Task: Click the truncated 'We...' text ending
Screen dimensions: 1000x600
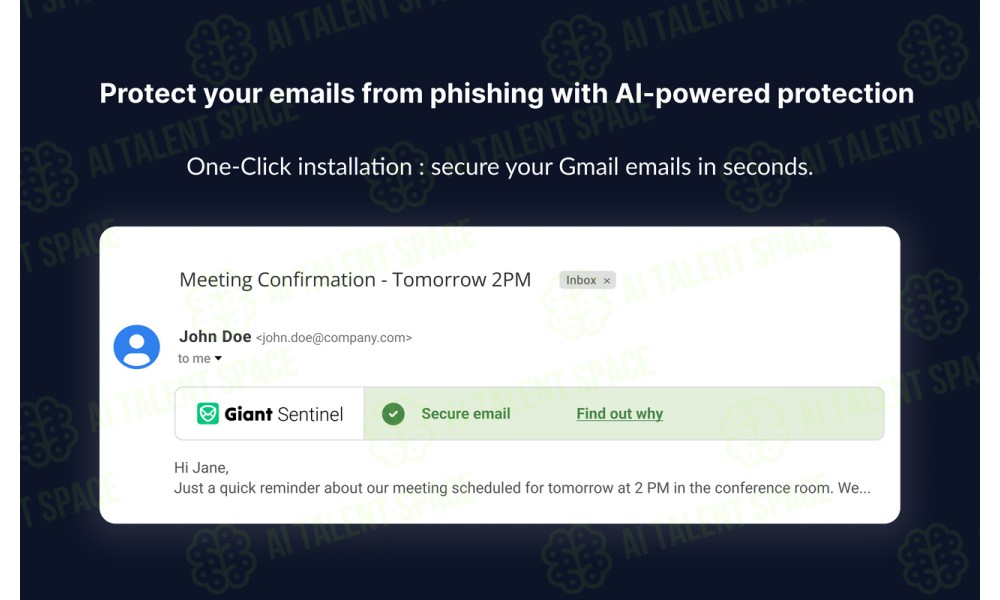Action: pyautogui.click(x=854, y=488)
